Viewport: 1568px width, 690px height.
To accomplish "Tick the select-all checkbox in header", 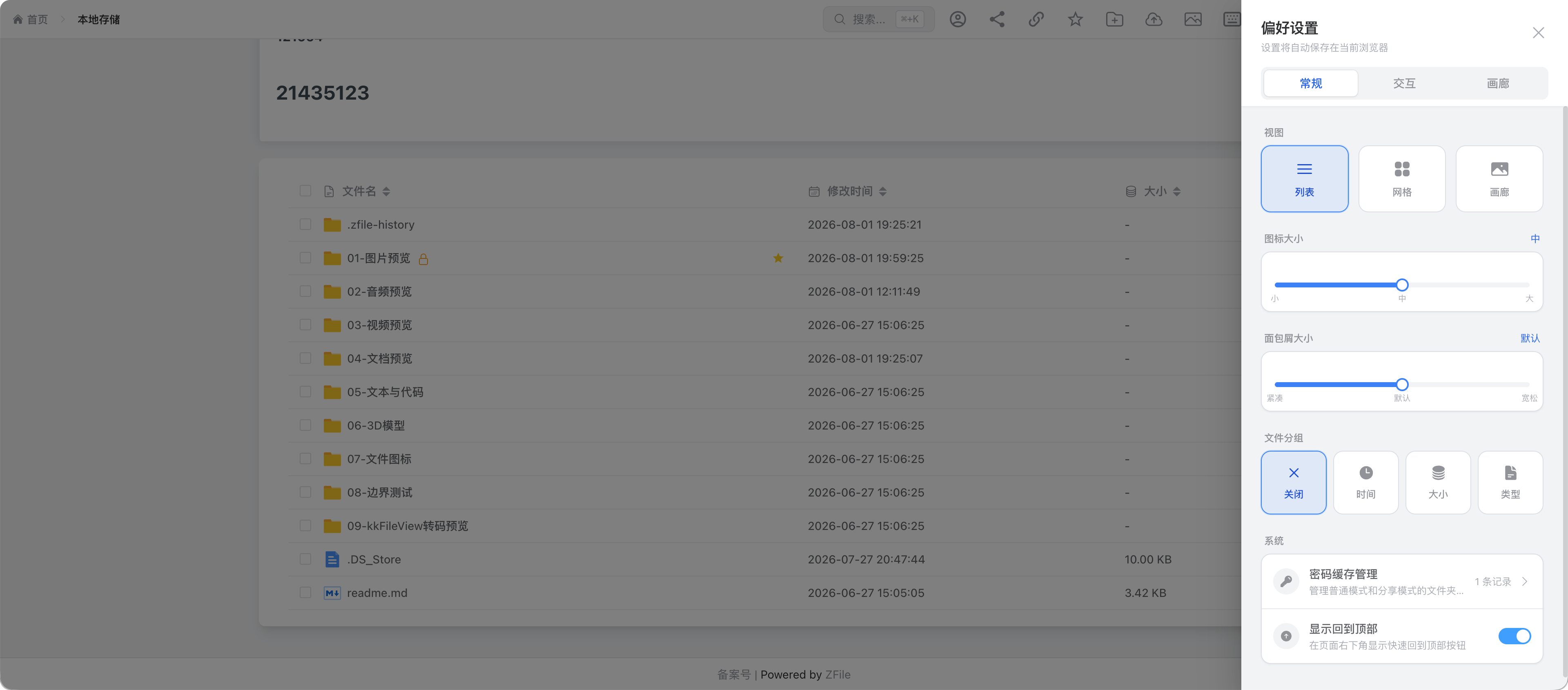I will (305, 191).
